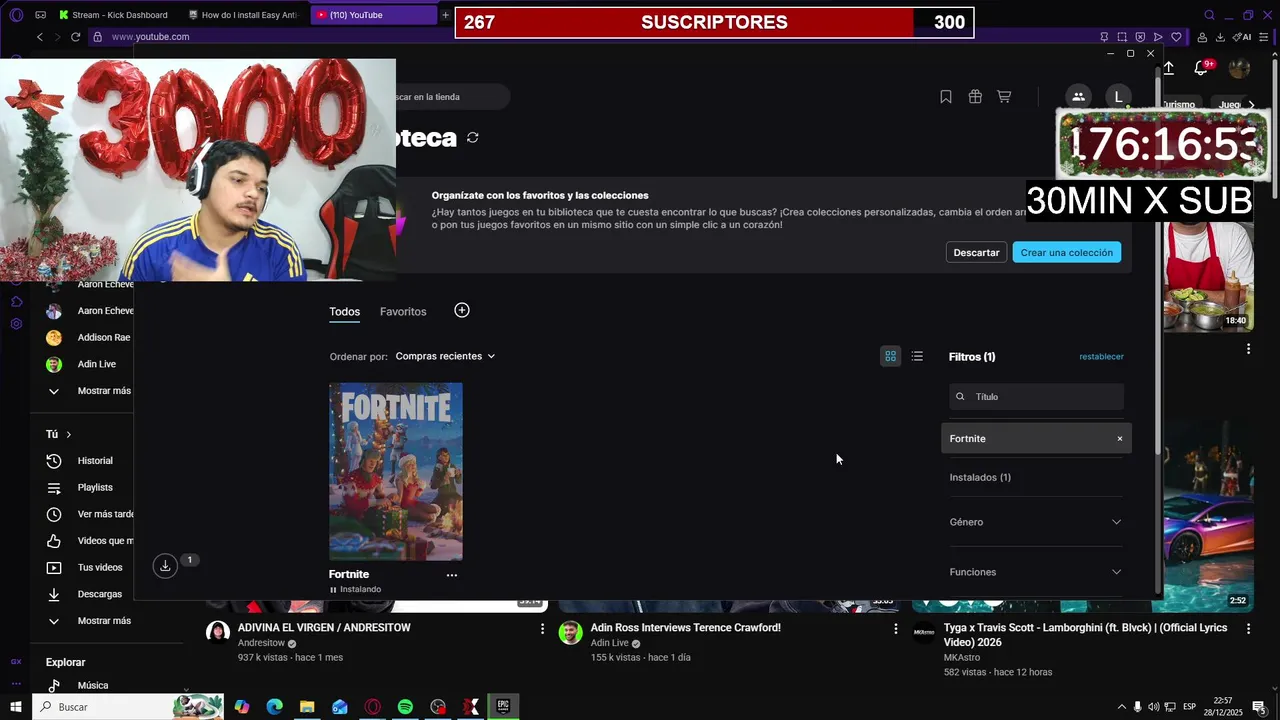Refresh the library with the sync icon
Image resolution: width=1280 pixels, height=720 pixels.
pos(473,138)
